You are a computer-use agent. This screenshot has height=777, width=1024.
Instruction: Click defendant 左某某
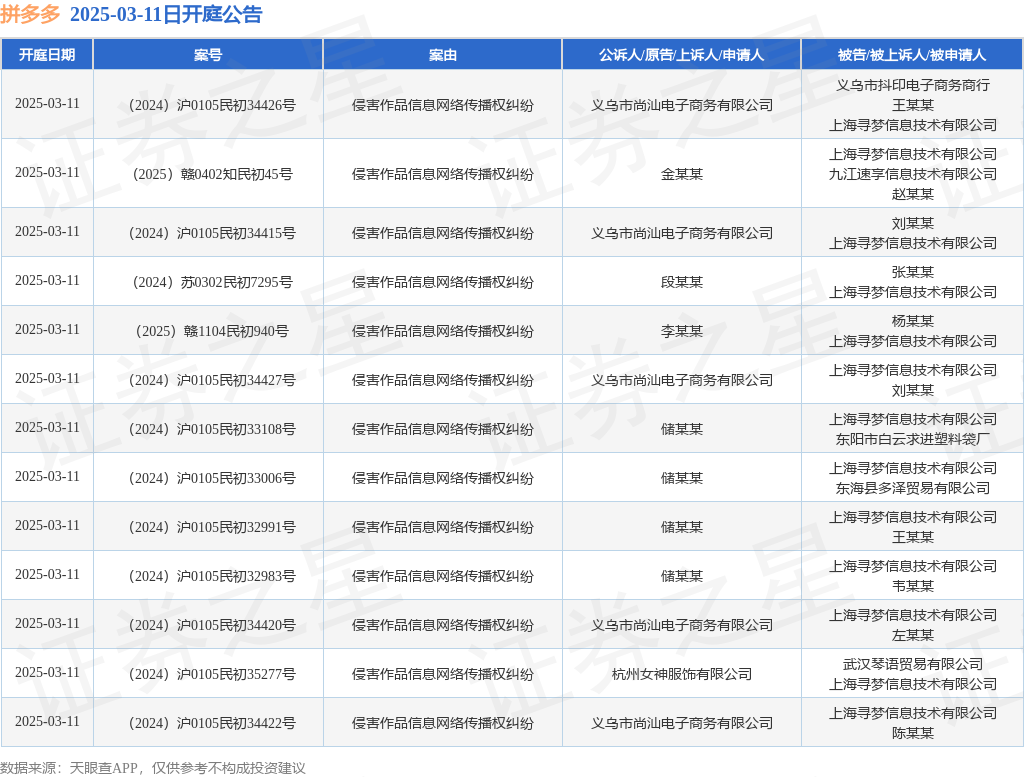[x=913, y=635]
